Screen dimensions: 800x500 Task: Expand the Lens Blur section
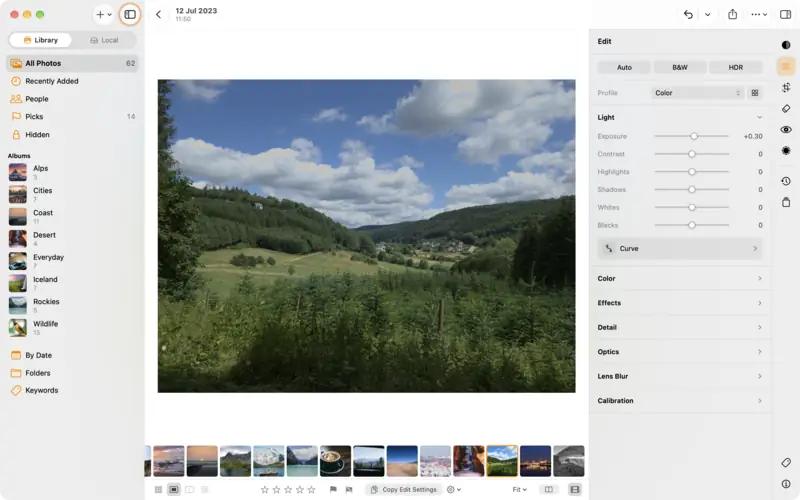680,377
